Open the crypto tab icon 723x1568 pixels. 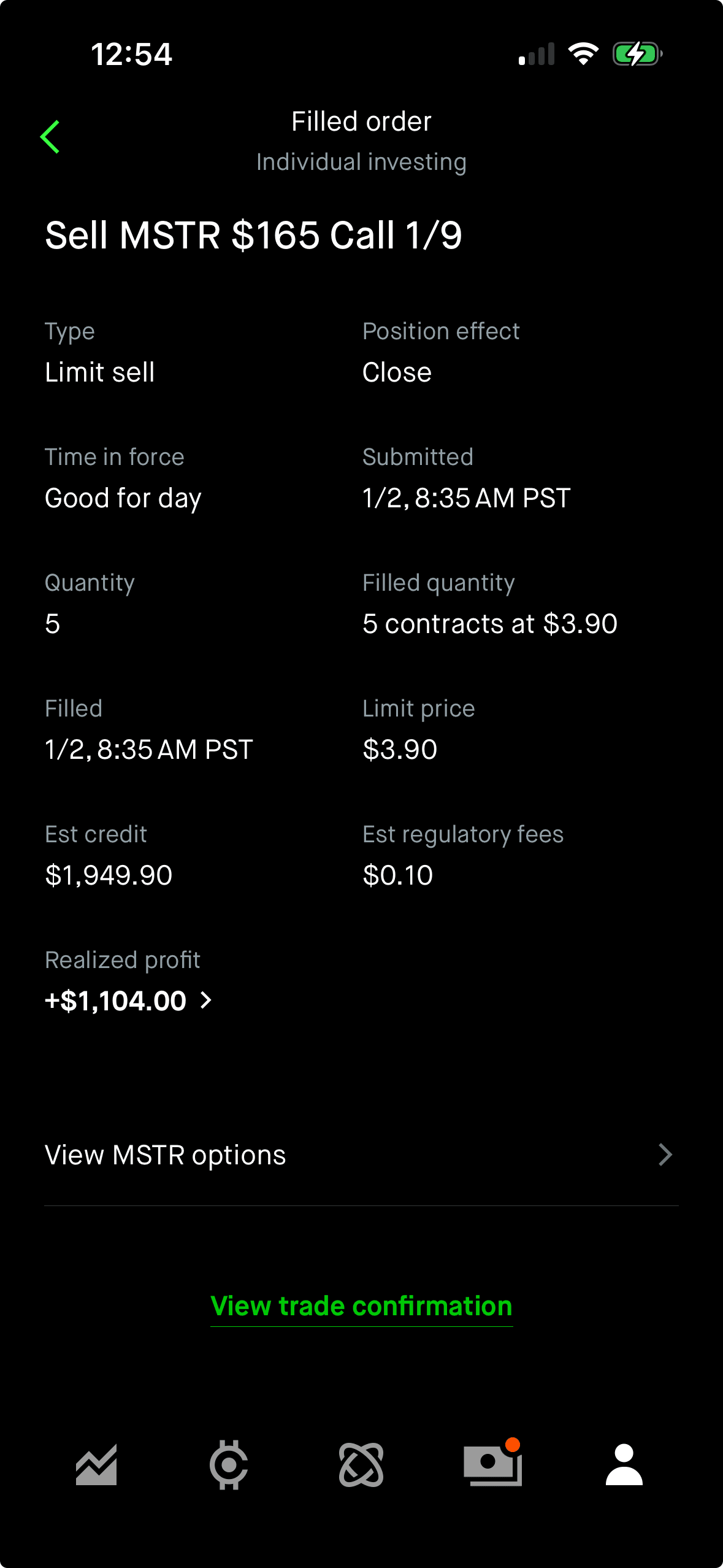click(x=229, y=1465)
